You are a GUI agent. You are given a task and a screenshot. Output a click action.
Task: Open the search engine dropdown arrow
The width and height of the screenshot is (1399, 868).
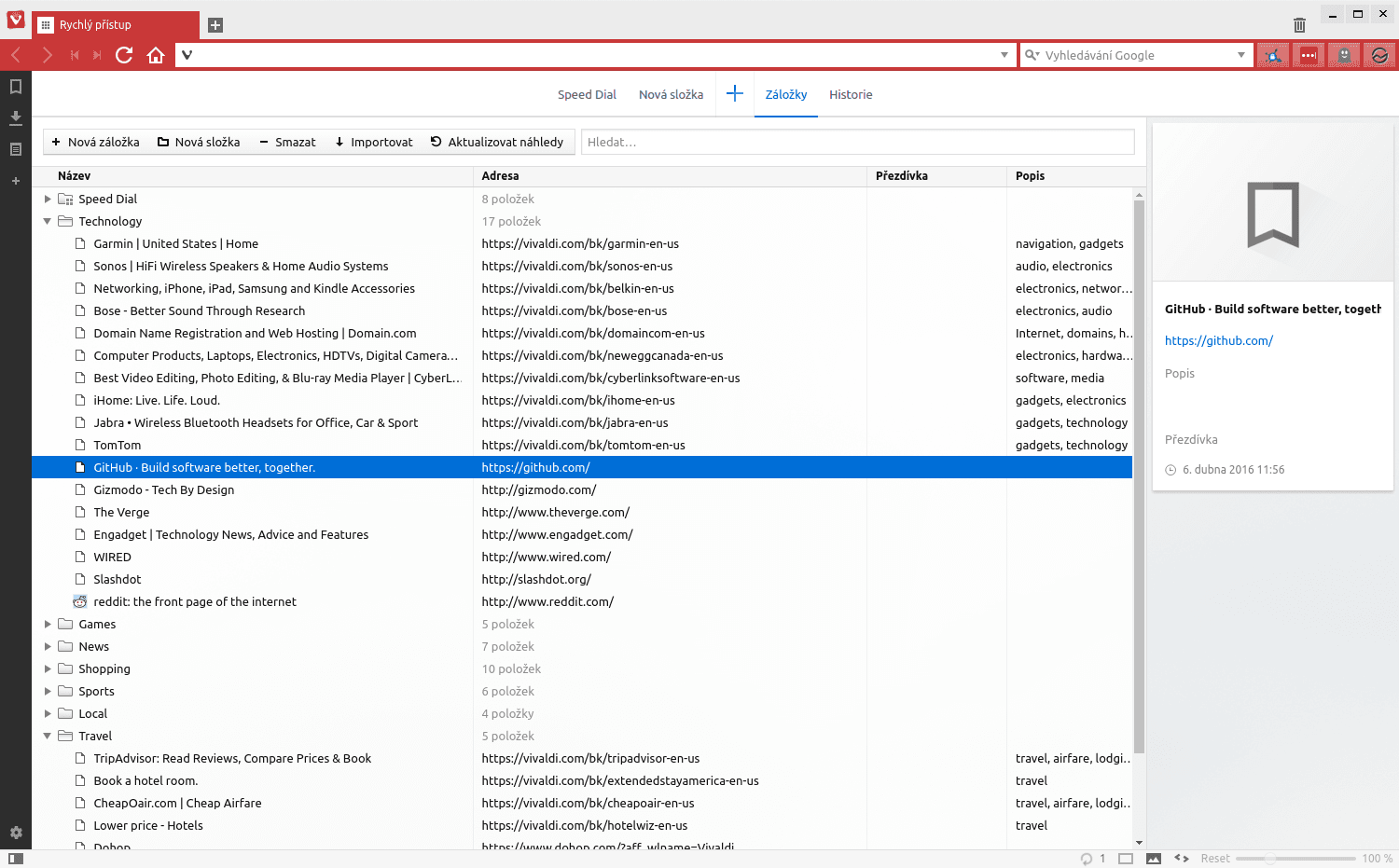pyautogui.click(x=1240, y=55)
